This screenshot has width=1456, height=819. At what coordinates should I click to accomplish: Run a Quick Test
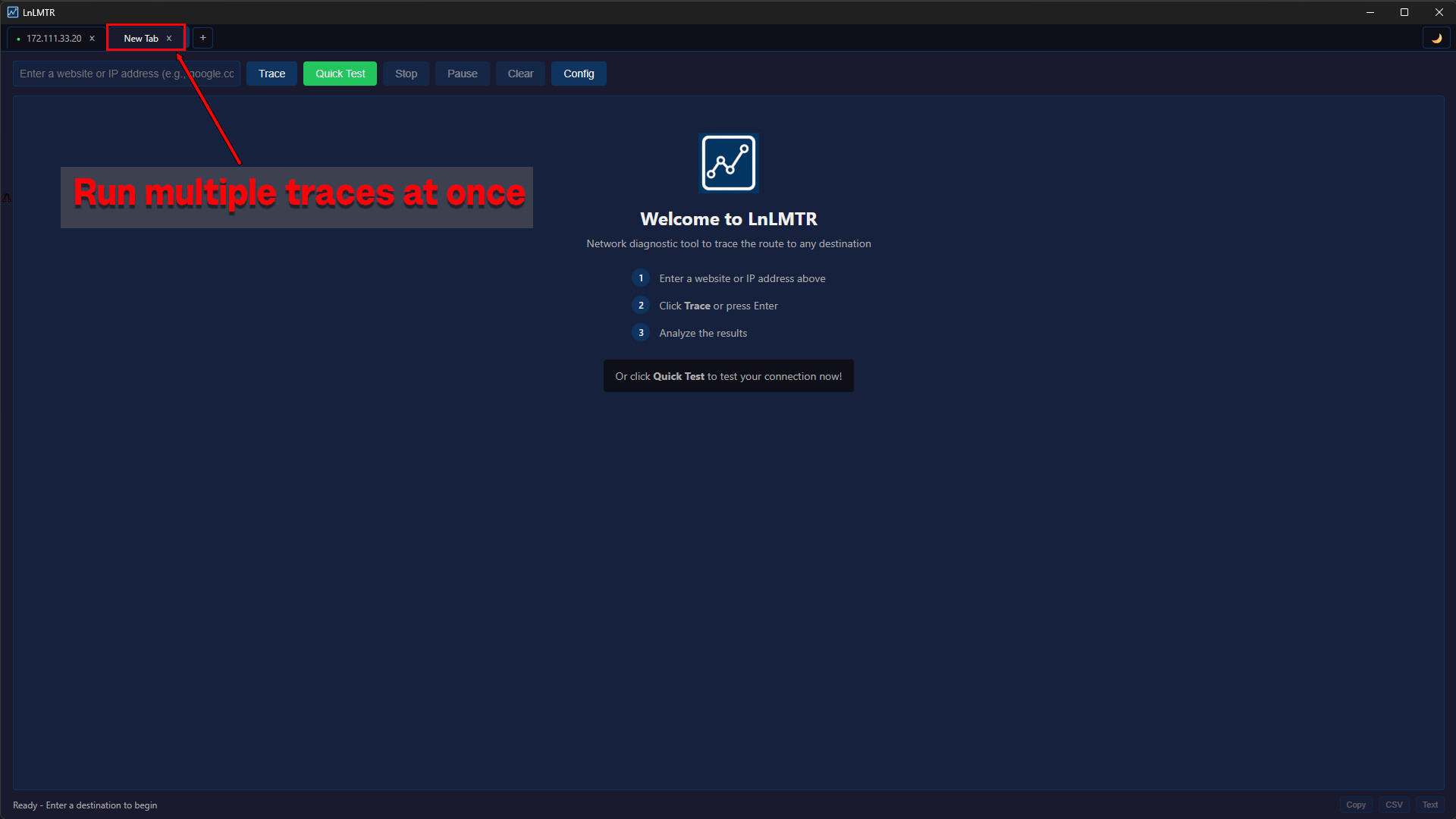click(x=339, y=73)
